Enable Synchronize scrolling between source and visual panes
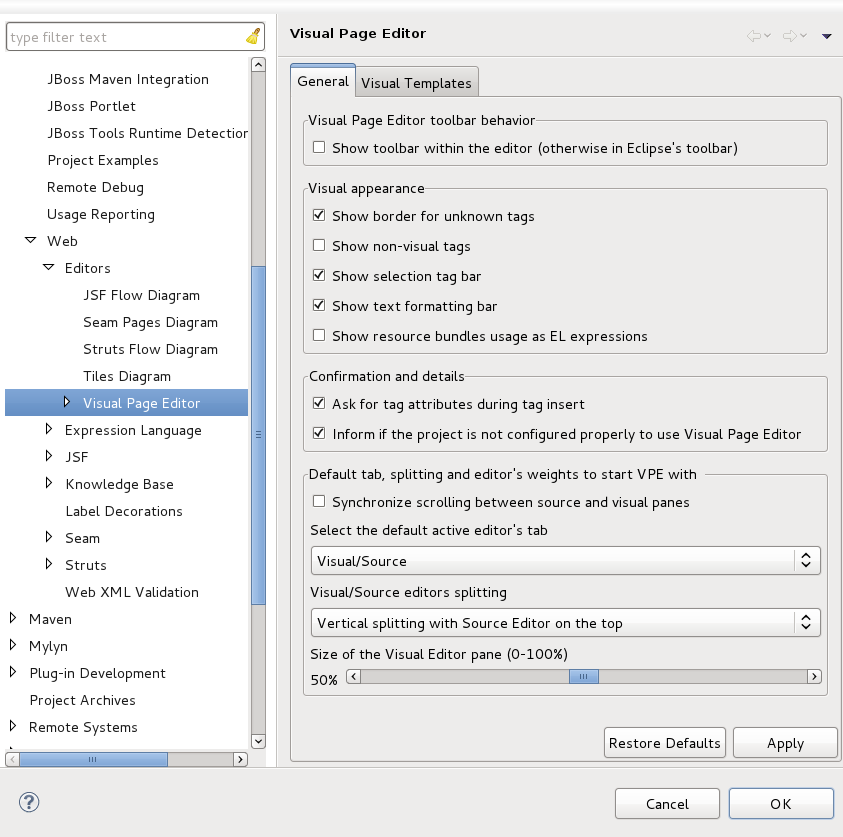The image size is (843, 837). pyautogui.click(x=319, y=502)
